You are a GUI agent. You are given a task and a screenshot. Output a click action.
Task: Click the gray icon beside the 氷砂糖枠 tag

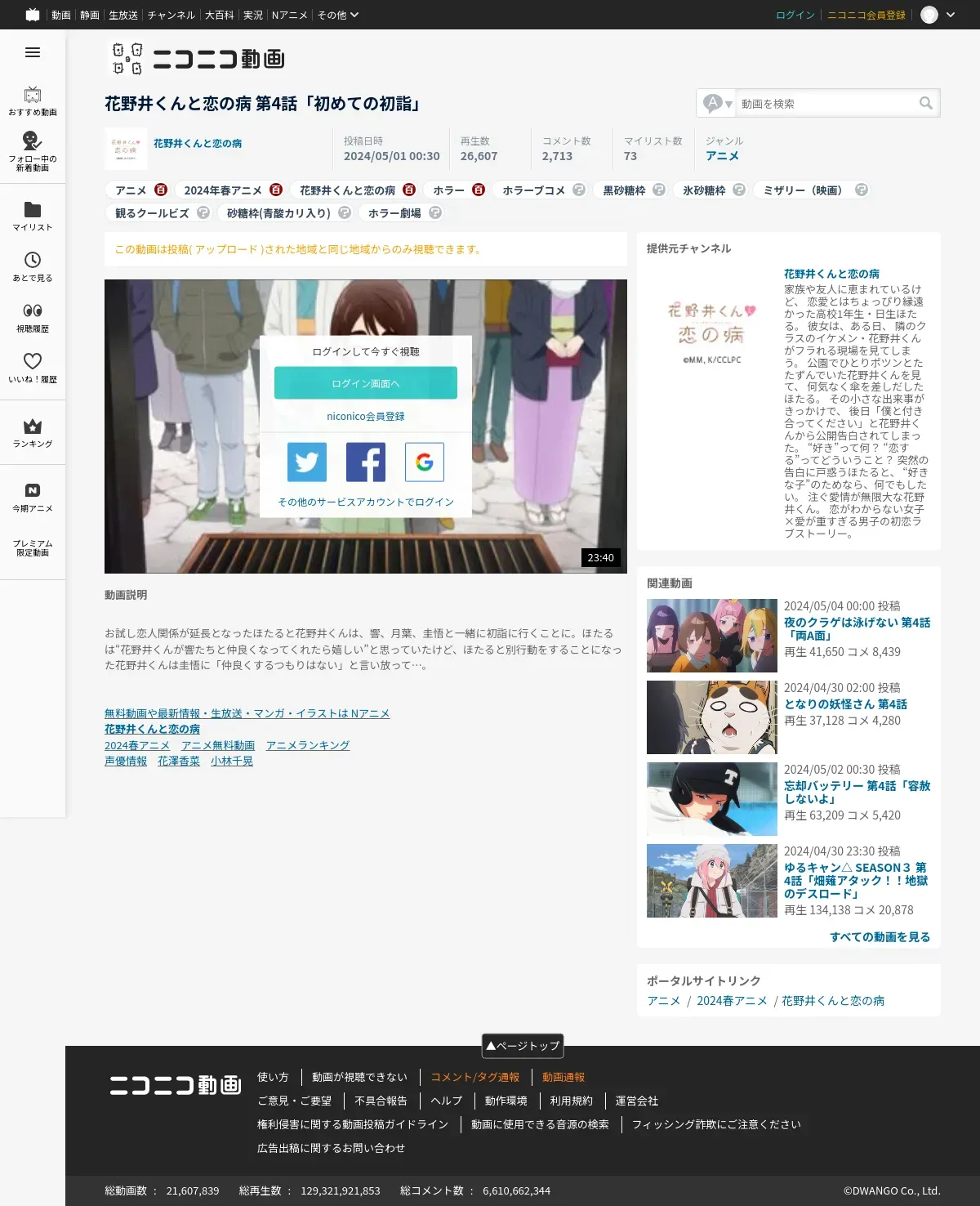(739, 190)
